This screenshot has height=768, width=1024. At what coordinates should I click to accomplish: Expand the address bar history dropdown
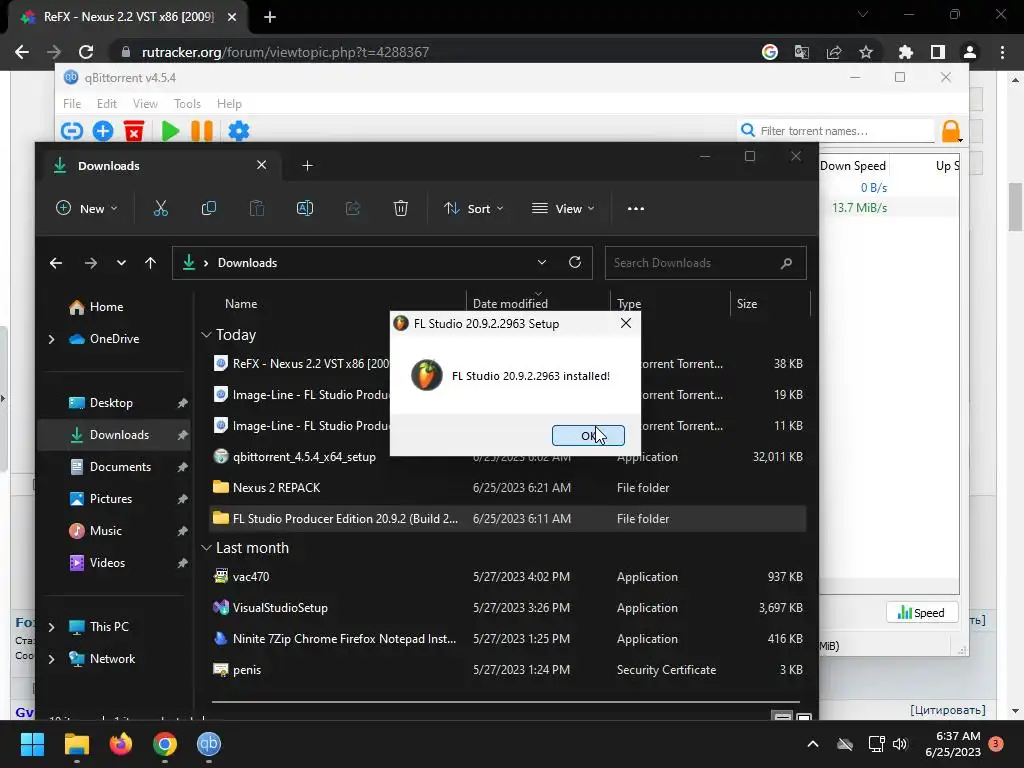[542, 262]
